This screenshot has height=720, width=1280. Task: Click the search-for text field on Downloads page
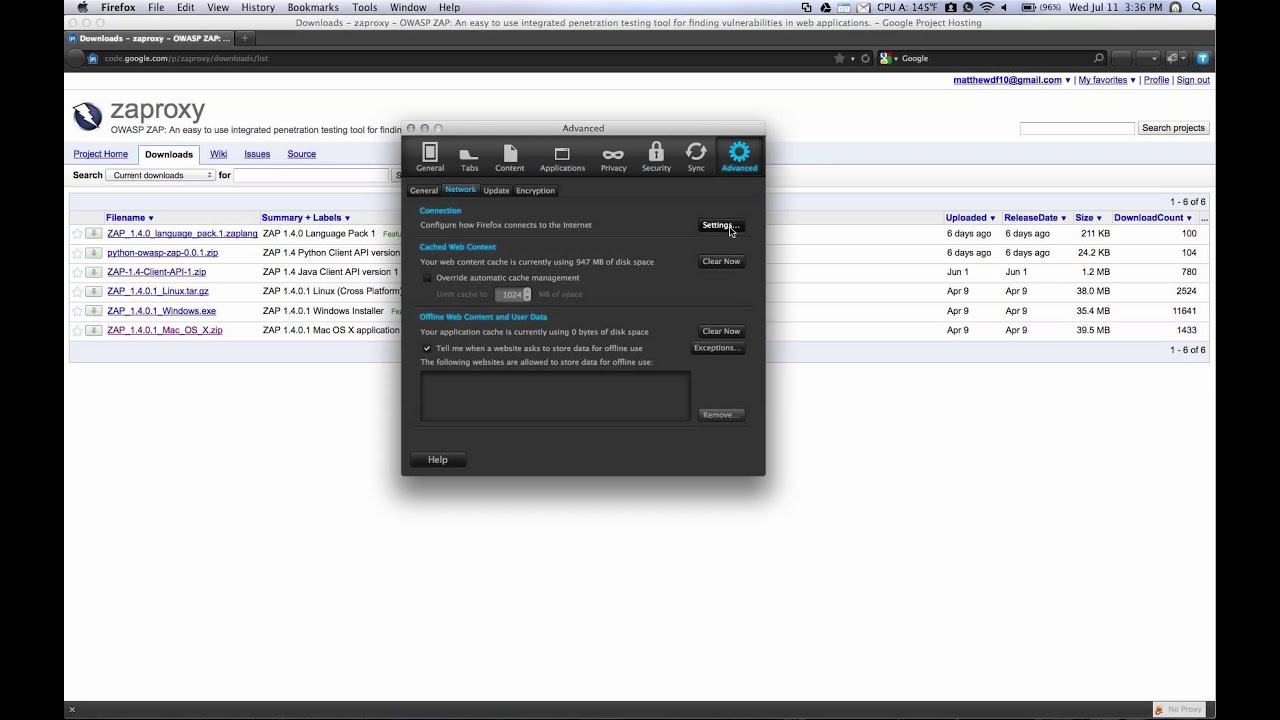coord(310,175)
